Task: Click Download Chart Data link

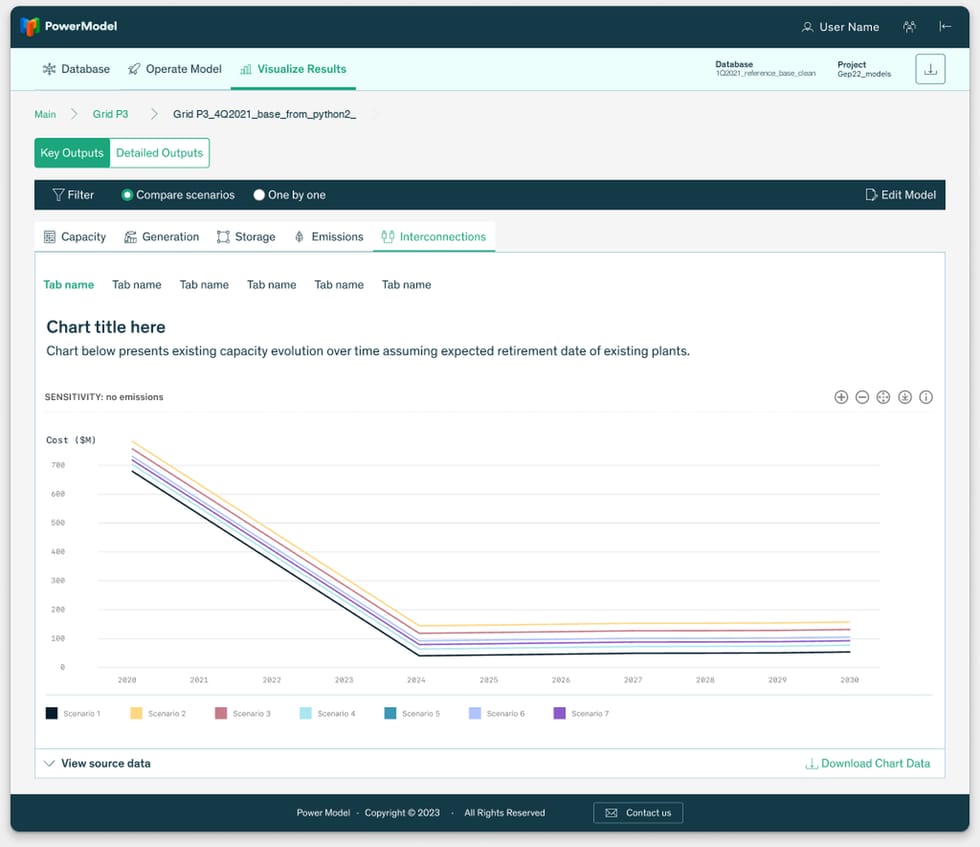Action: (x=868, y=763)
